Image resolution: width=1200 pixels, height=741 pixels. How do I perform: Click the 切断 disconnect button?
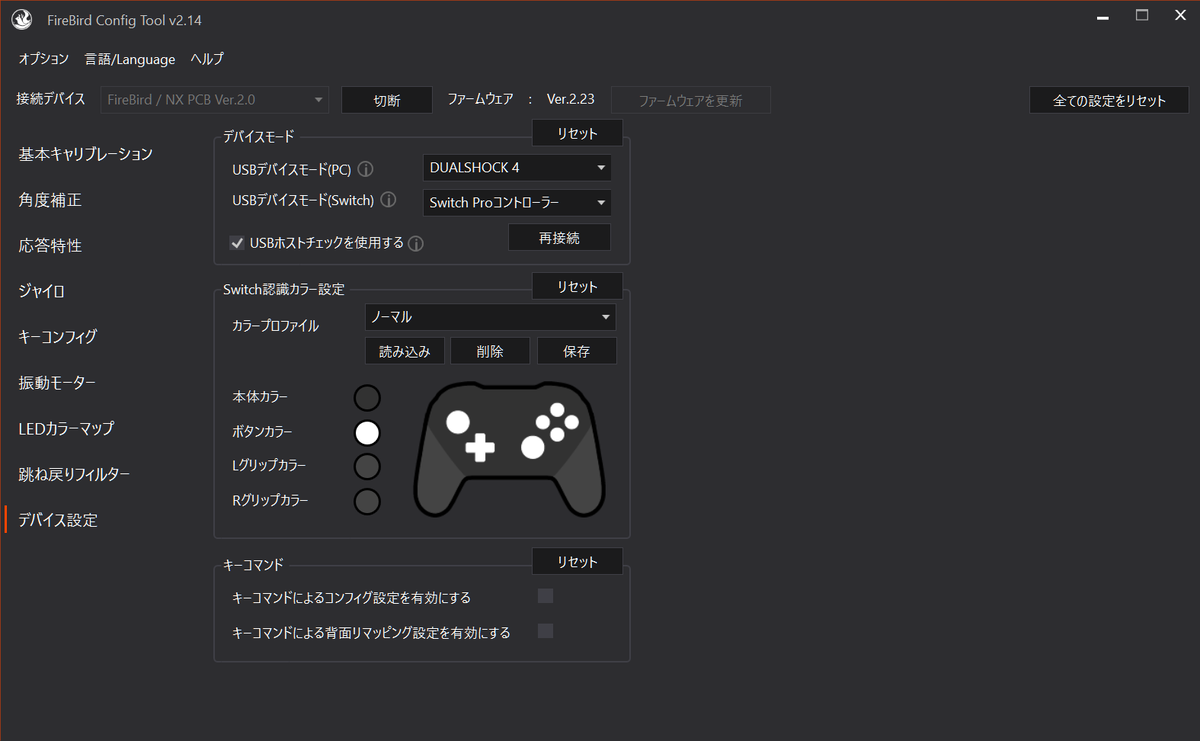tap(387, 99)
